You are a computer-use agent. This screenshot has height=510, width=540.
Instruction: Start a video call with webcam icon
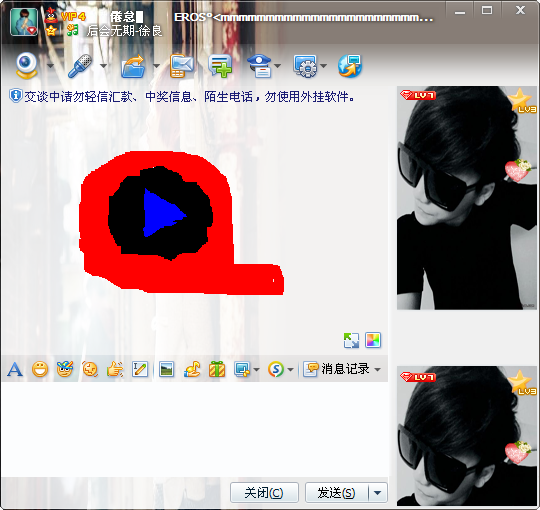coord(27,65)
